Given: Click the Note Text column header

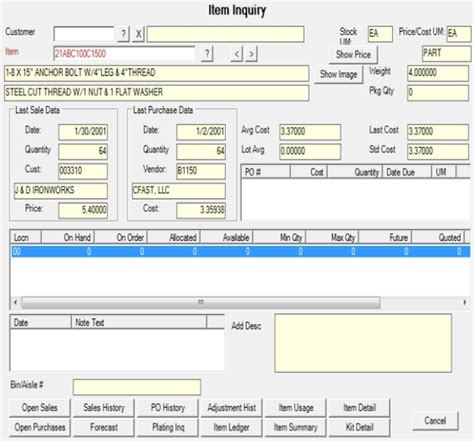Looking at the screenshot, I should [139, 322].
